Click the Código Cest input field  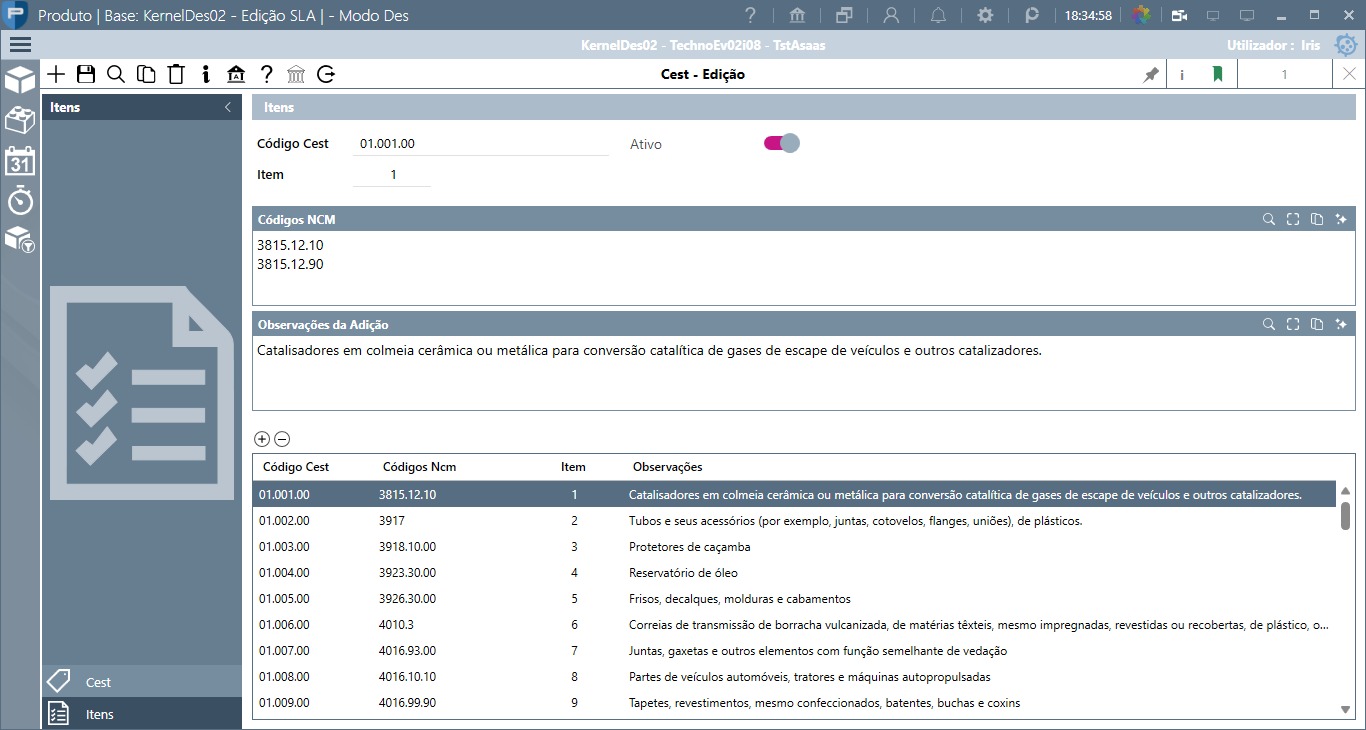(x=480, y=143)
